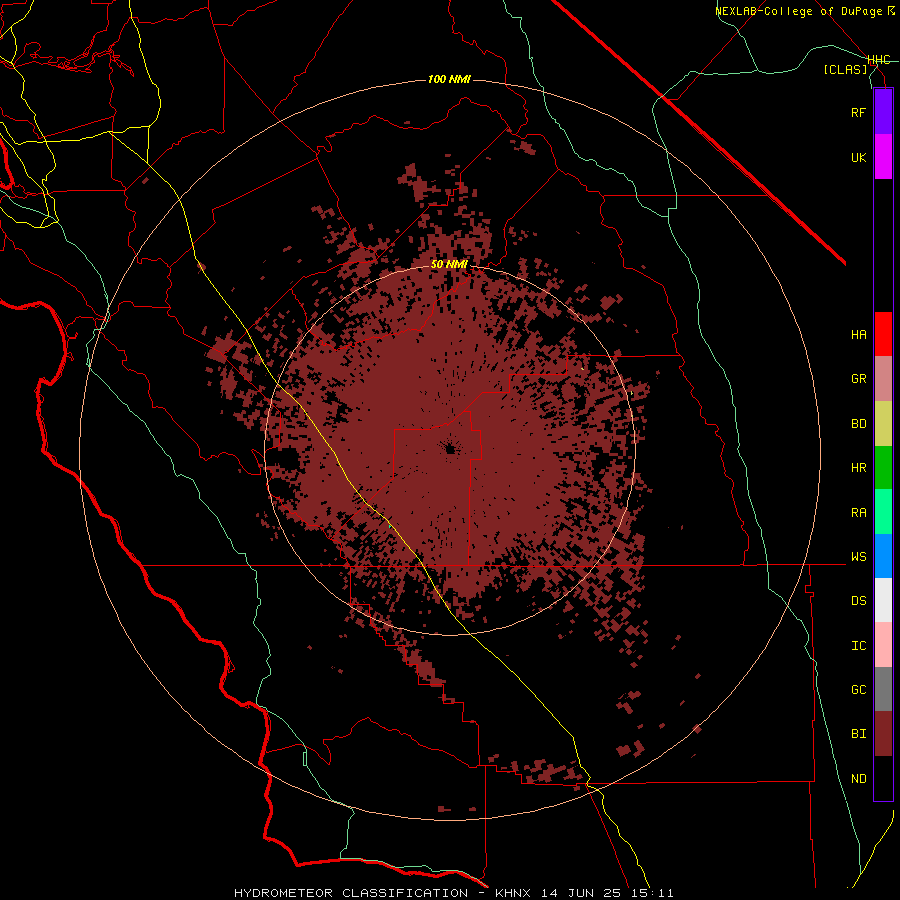Click the DS legend label

point(858,601)
